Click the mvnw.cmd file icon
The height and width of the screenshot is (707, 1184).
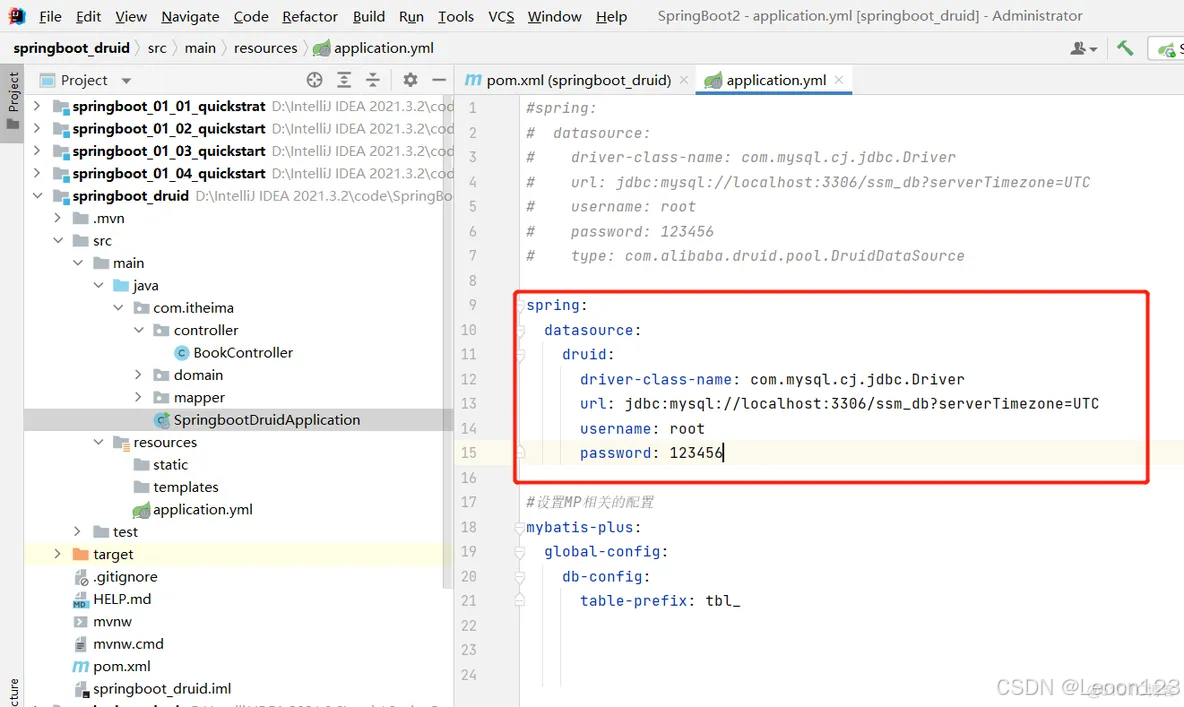tap(81, 644)
